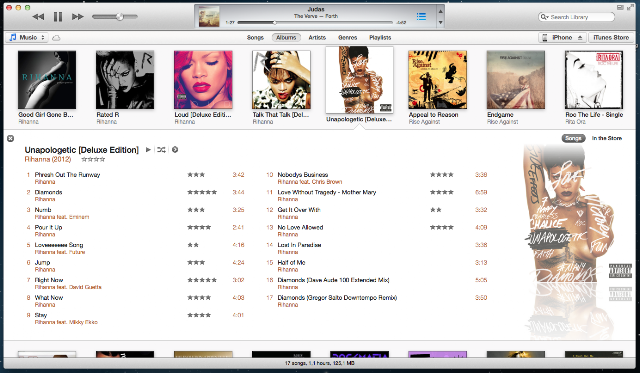Viewport: 640px width, 373px height.
Task: Select track Jump
Action: (x=42, y=262)
